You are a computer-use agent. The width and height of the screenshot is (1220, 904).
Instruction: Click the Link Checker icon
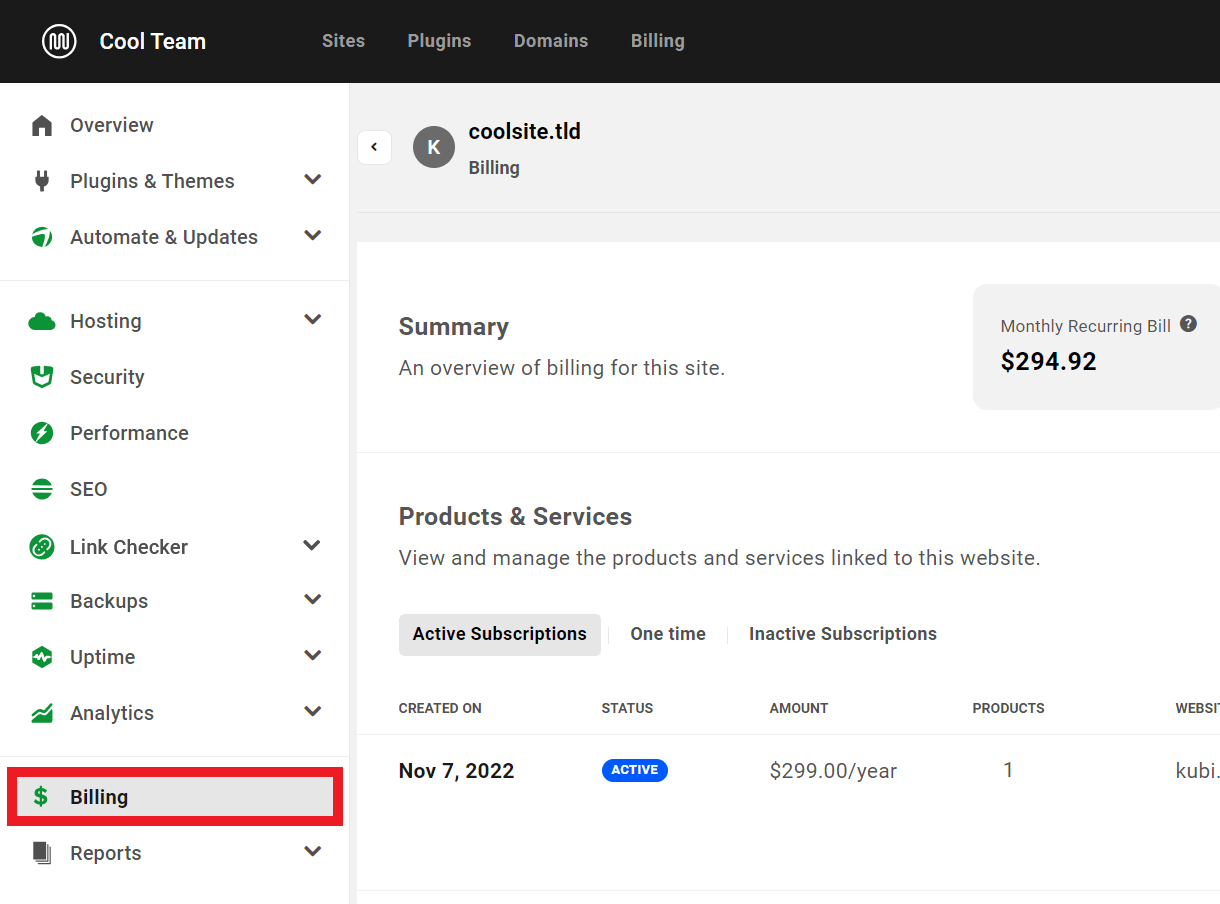pyautogui.click(x=41, y=547)
